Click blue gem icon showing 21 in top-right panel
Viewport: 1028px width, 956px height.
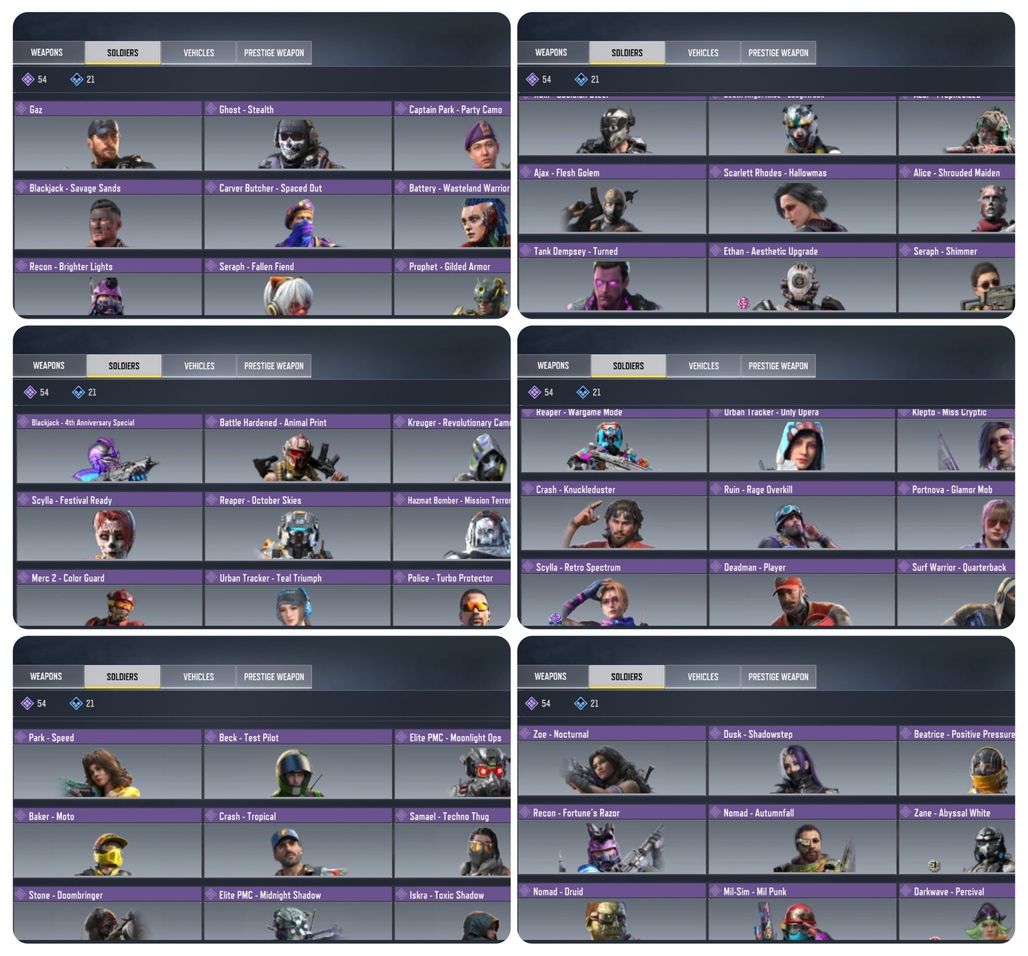click(581, 79)
